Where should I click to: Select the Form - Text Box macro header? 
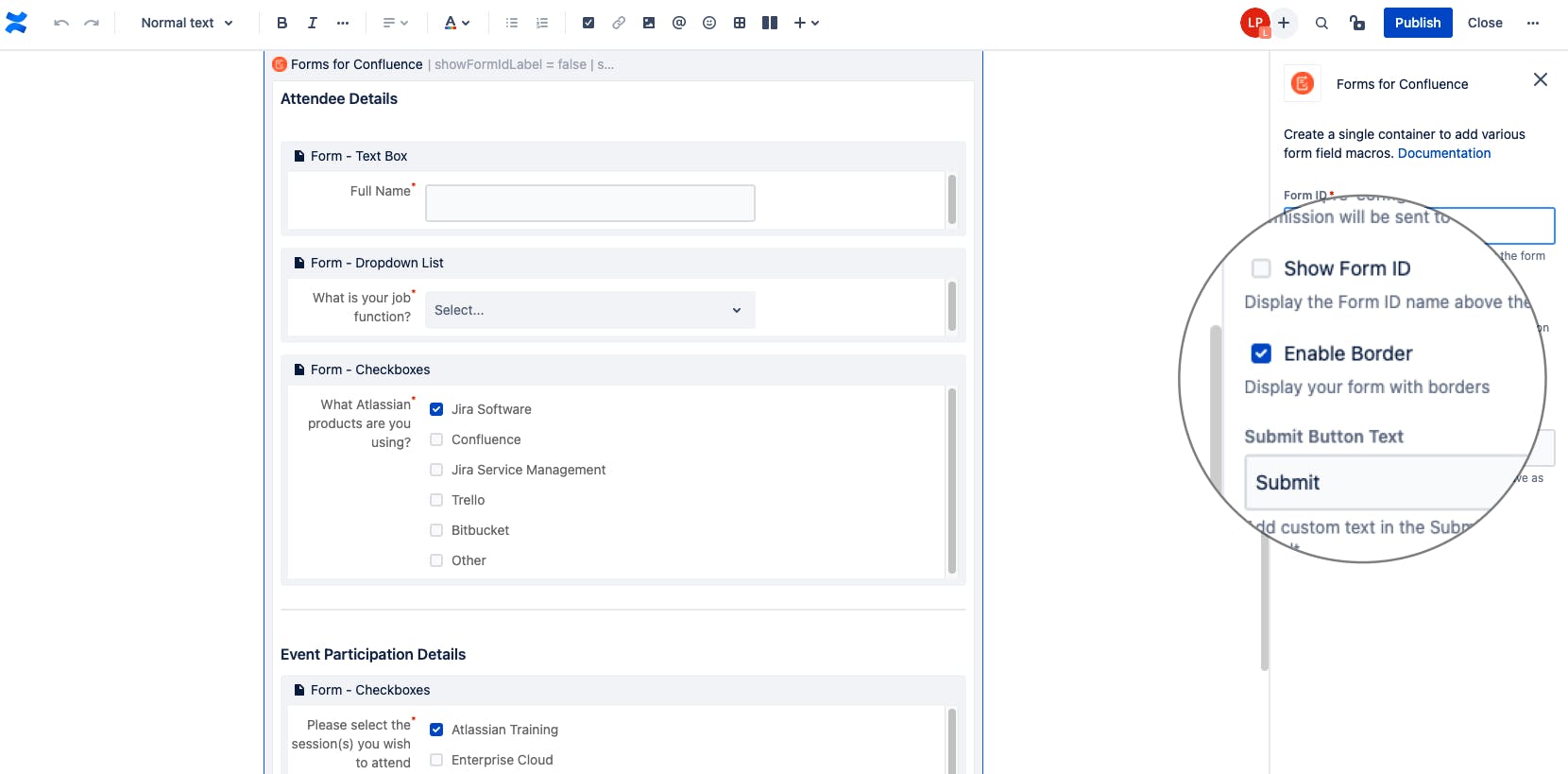click(x=623, y=156)
